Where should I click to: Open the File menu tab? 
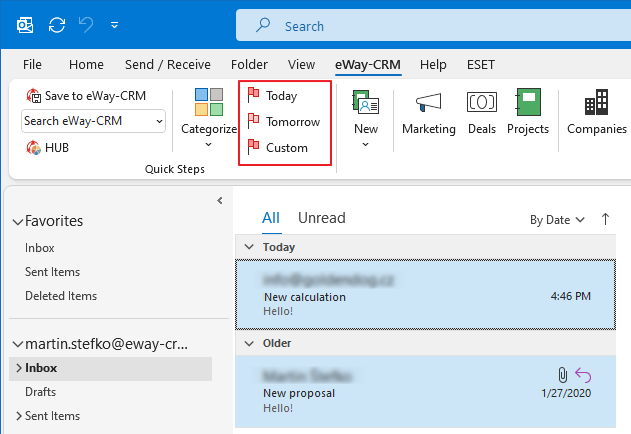pos(32,64)
